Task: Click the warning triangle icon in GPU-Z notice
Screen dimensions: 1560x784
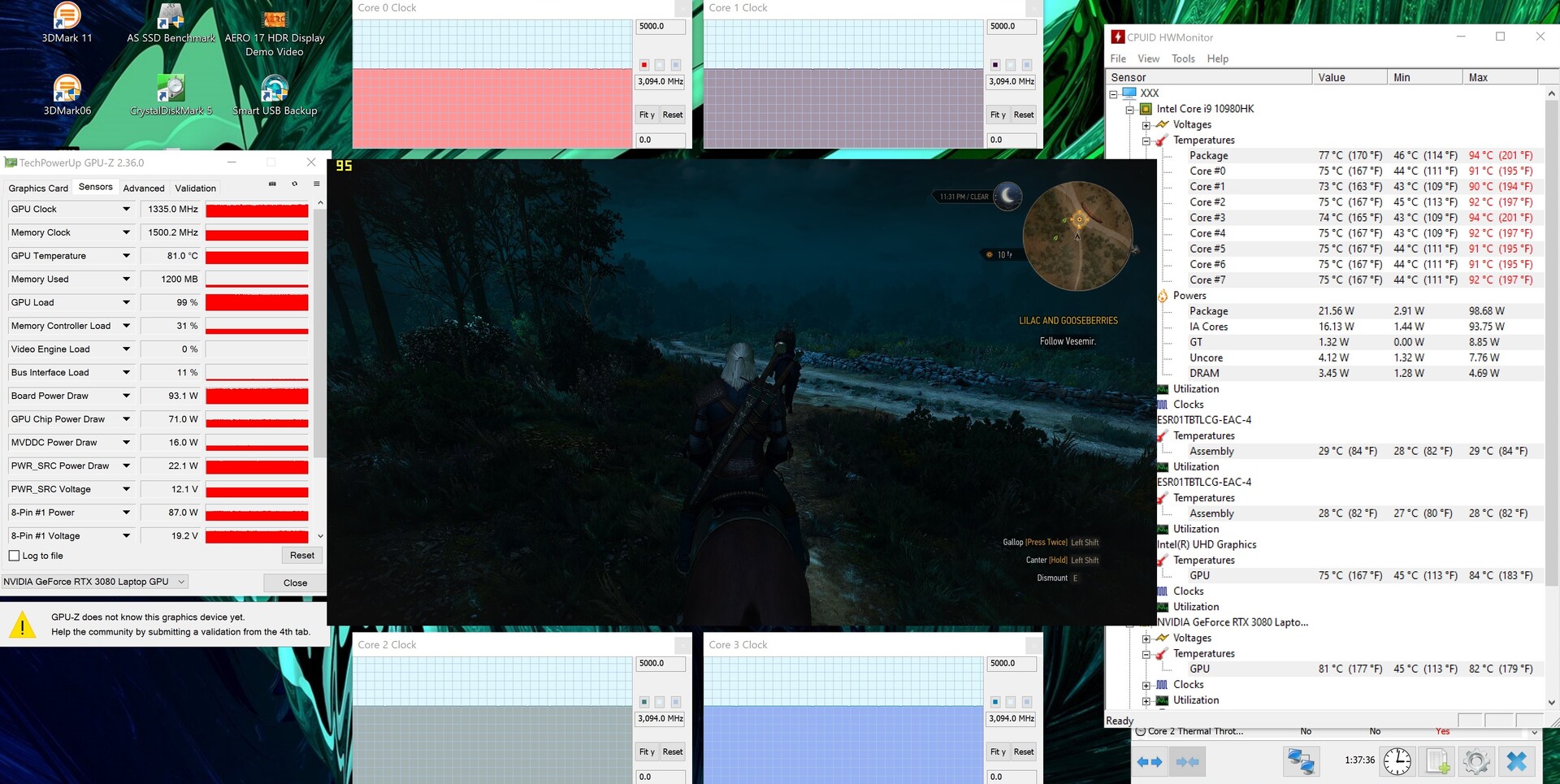Action: tap(23, 624)
